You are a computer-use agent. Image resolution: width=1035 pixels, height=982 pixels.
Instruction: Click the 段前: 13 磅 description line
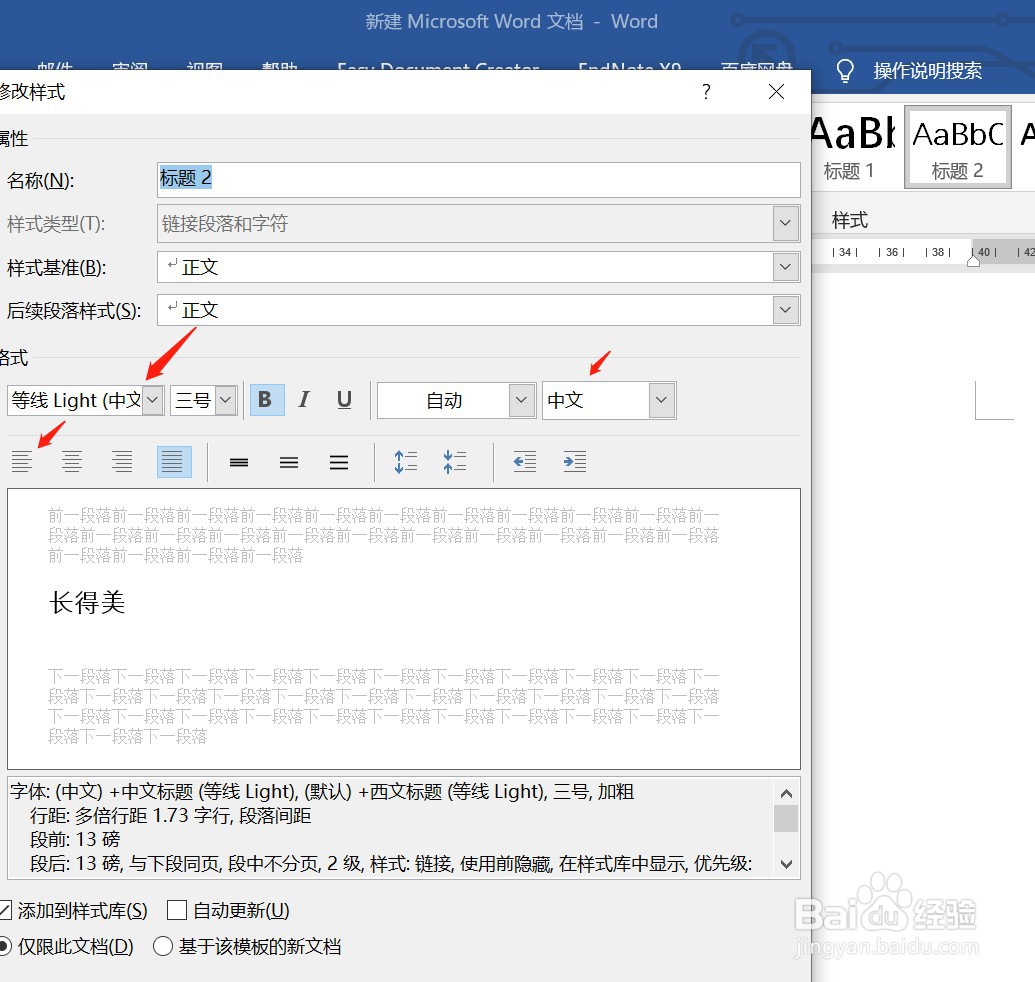pos(75,839)
